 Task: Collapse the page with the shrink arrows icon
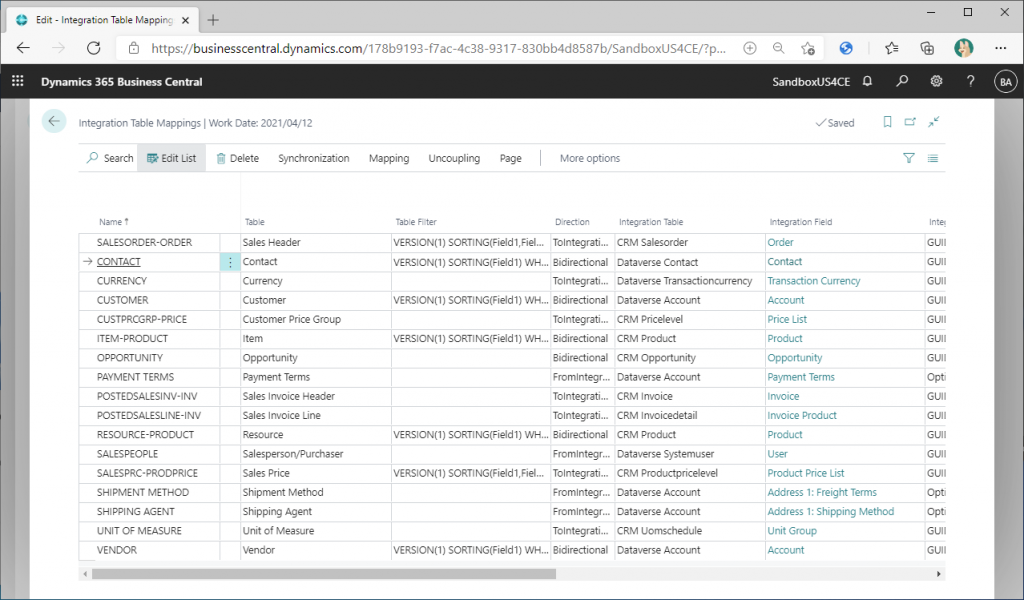pos(934,122)
